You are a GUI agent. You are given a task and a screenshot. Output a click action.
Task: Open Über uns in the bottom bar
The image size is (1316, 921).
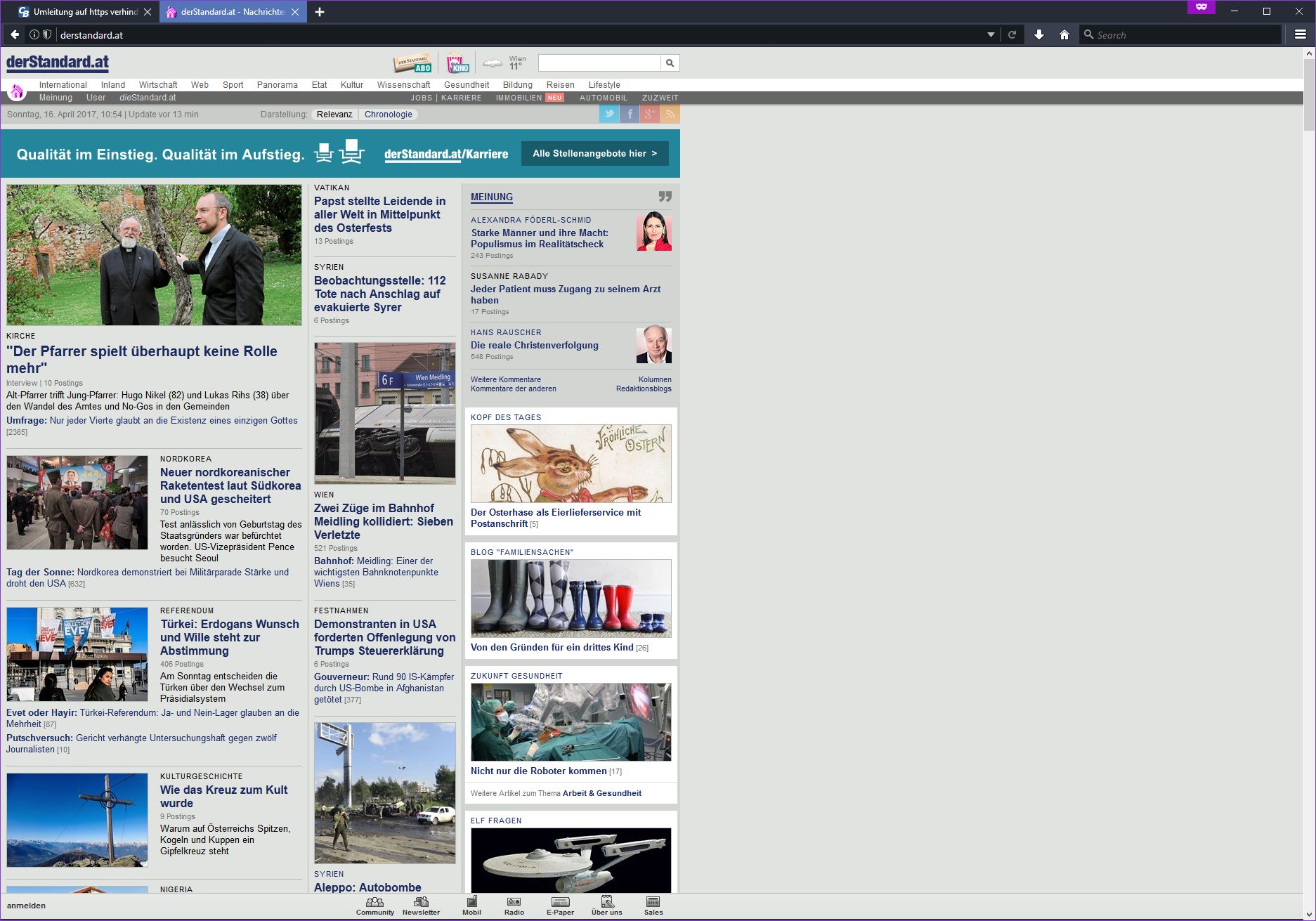(607, 906)
